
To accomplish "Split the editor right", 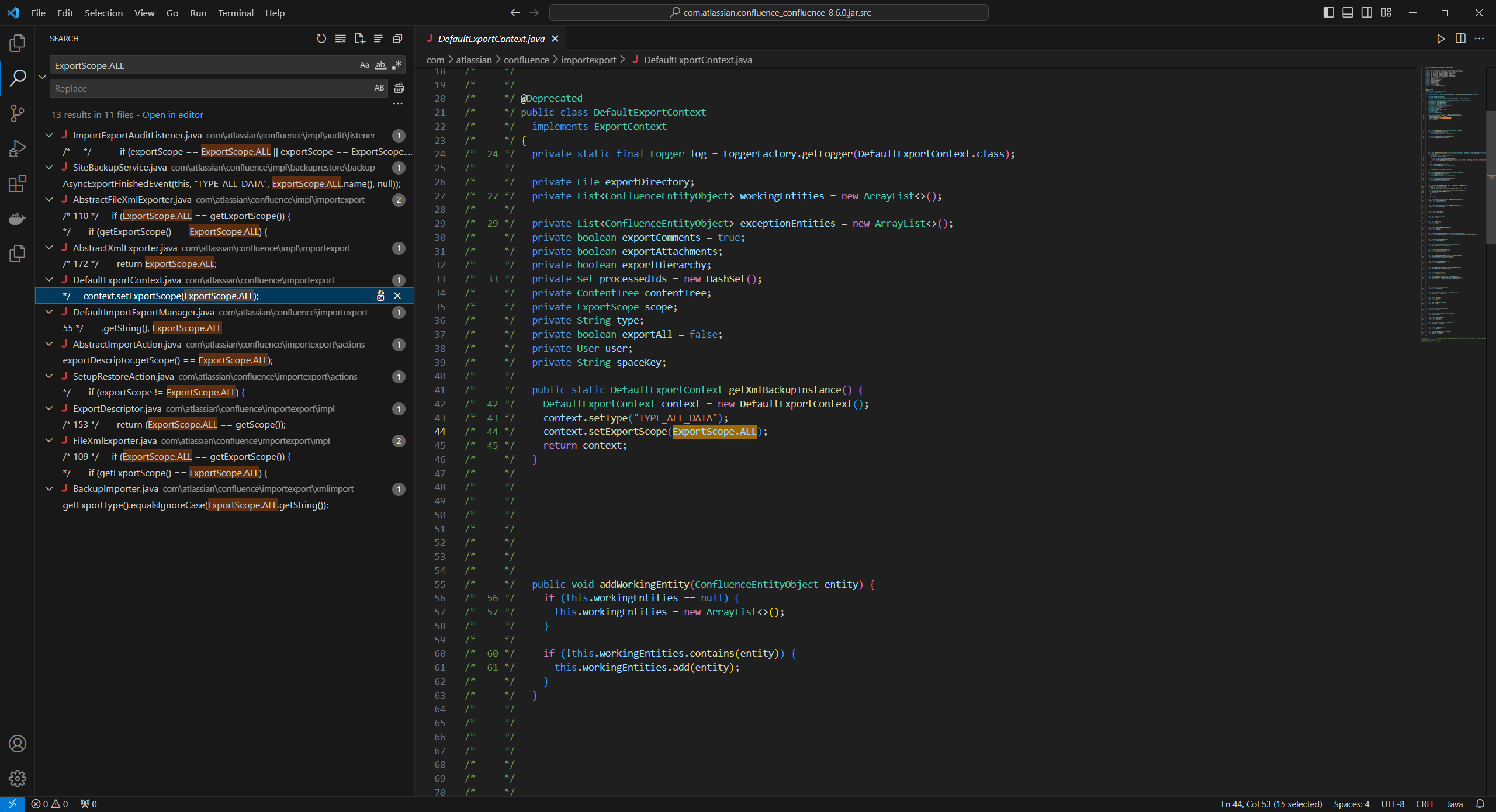I will point(1460,39).
